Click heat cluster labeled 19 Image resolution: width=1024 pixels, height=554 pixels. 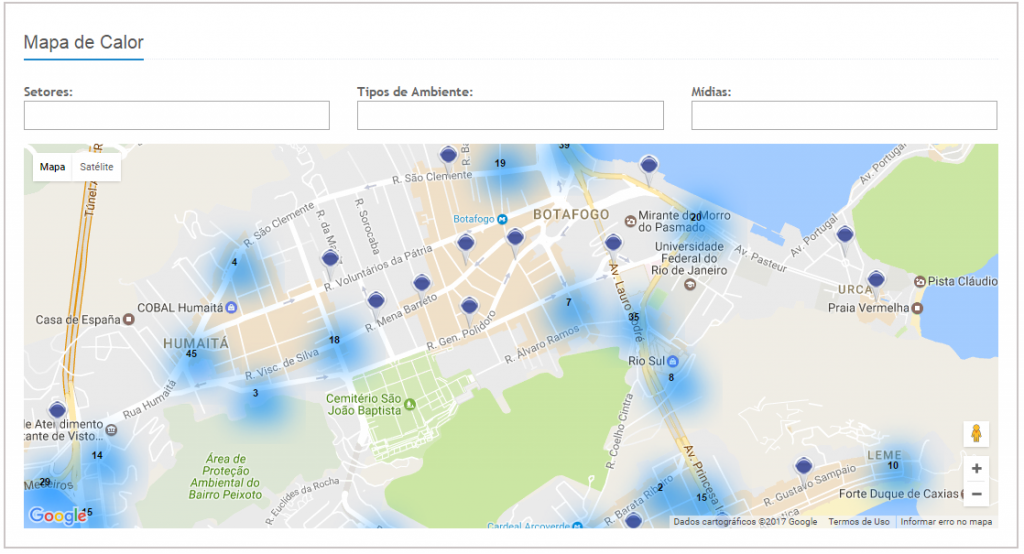(500, 163)
